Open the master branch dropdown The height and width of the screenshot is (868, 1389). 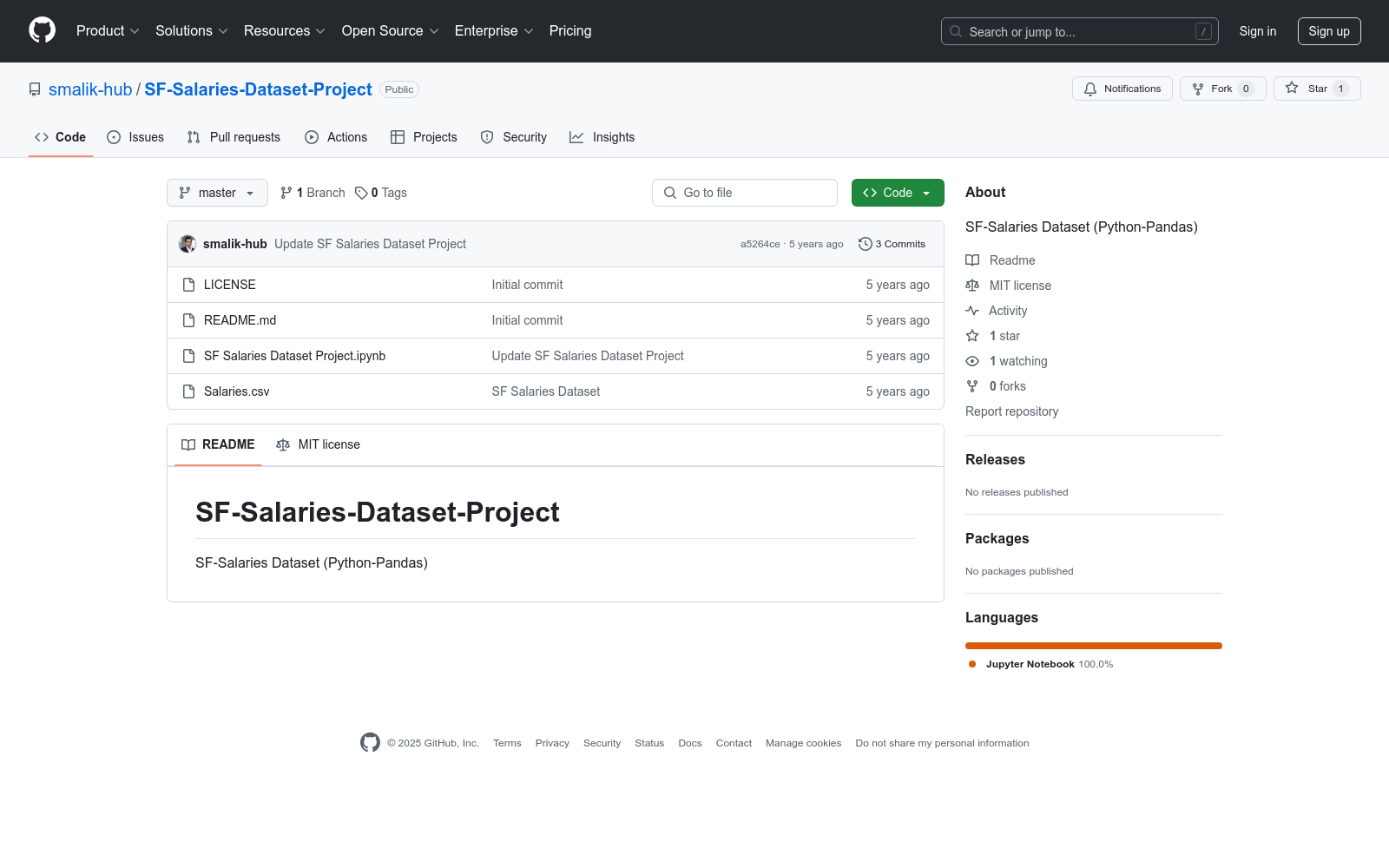[217, 193]
